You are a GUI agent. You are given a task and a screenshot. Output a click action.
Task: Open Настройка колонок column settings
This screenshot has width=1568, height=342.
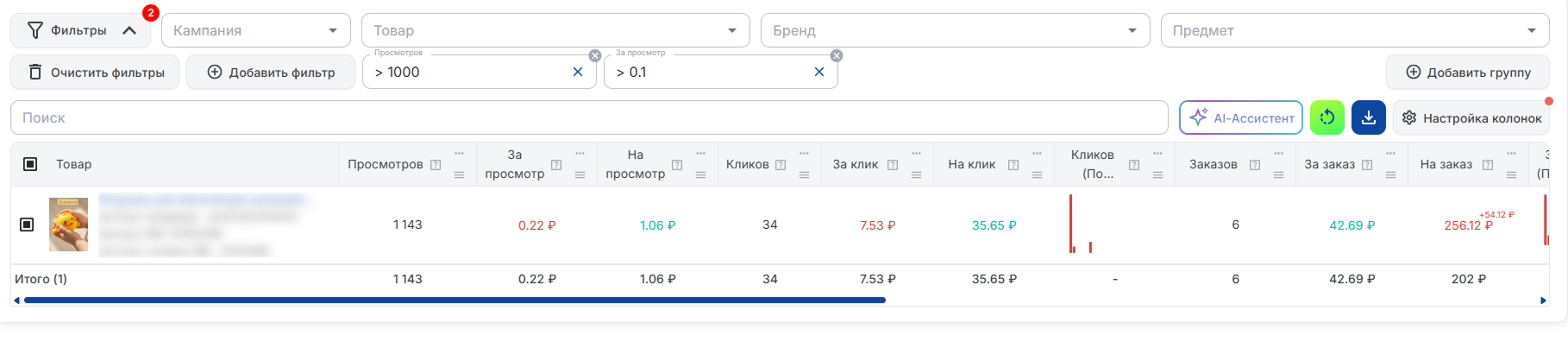click(1471, 117)
